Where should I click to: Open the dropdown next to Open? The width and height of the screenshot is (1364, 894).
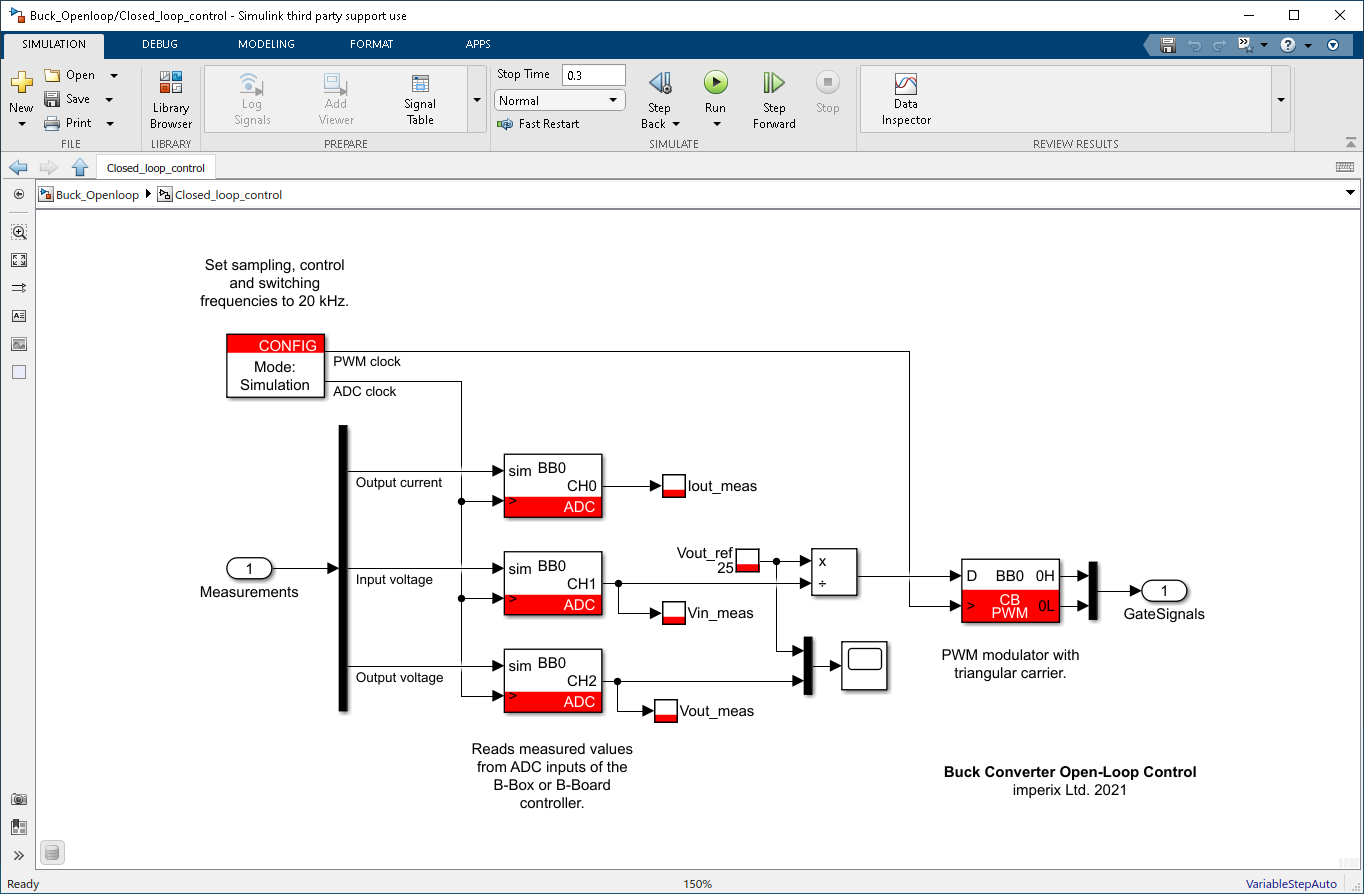113,74
